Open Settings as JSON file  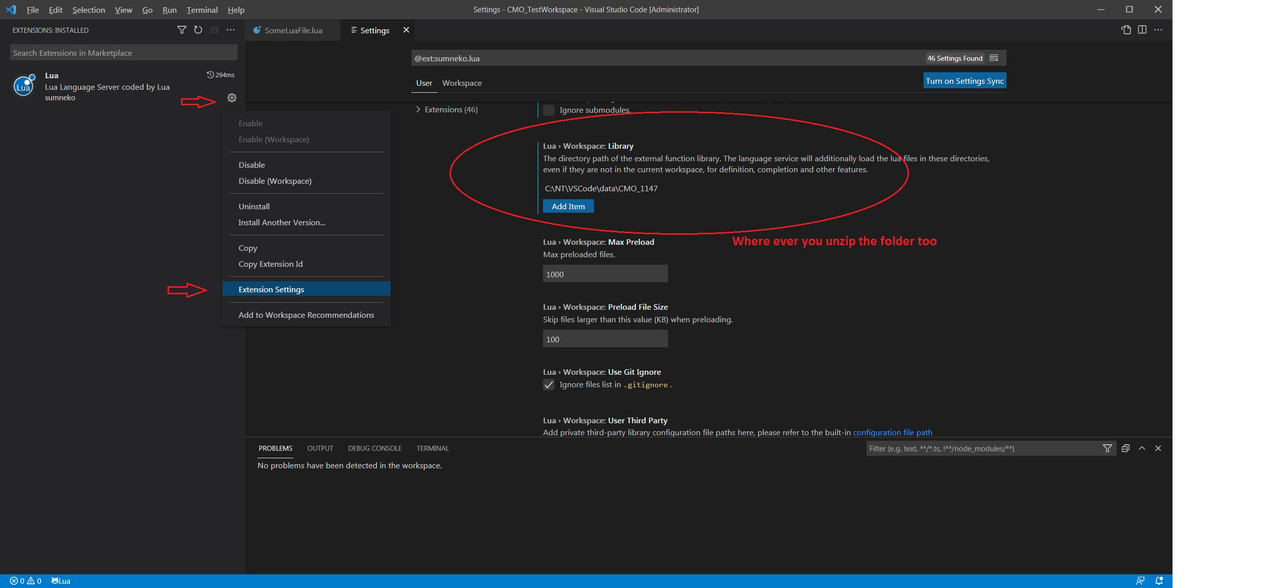click(x=1126, y=30)
